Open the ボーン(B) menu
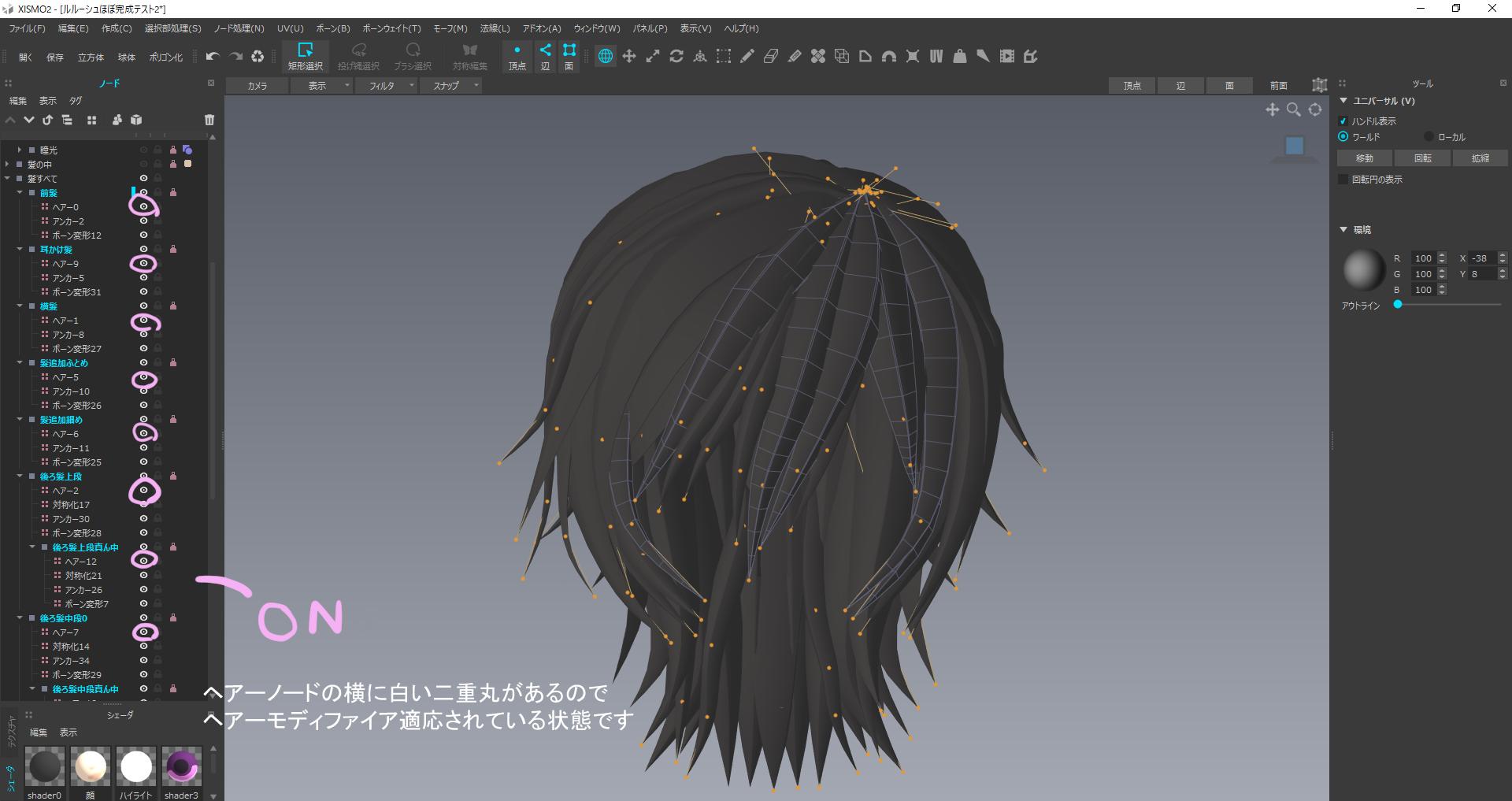This screenshot has width=1512, height=801. [332, 28]
